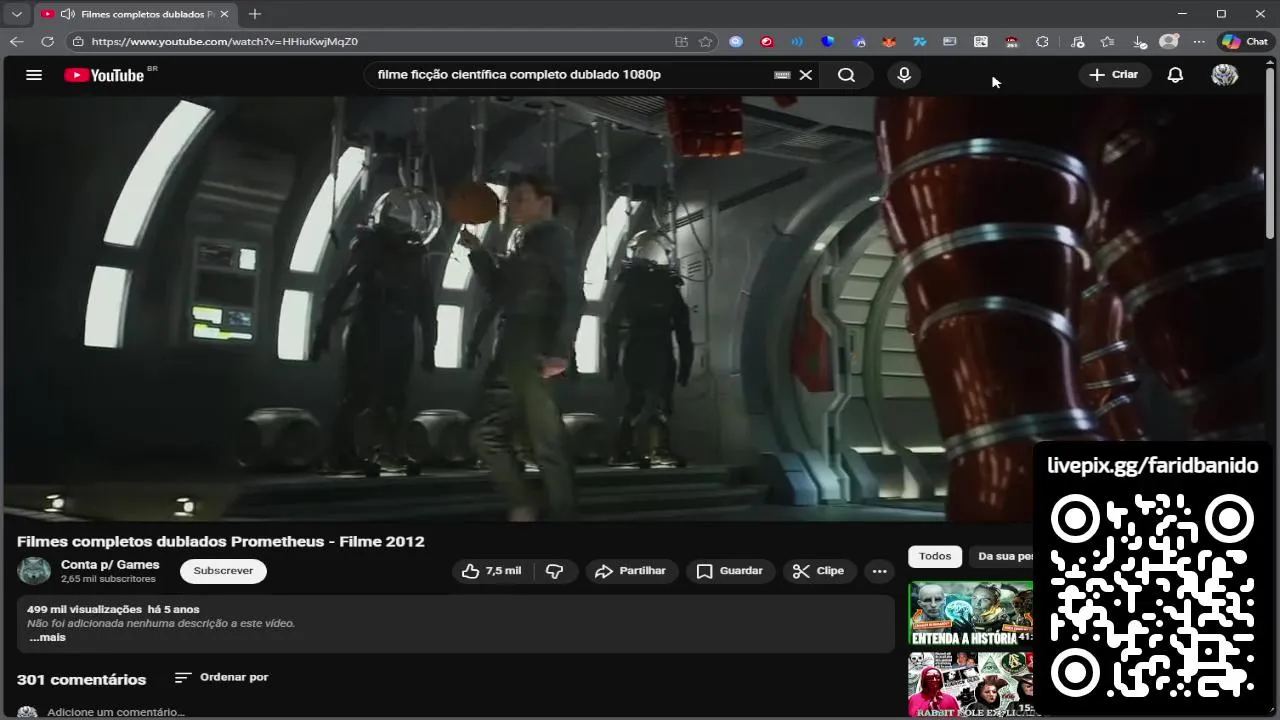1280x720 pixels.
Task: Click the search text field
Action: tap(570, 75)
